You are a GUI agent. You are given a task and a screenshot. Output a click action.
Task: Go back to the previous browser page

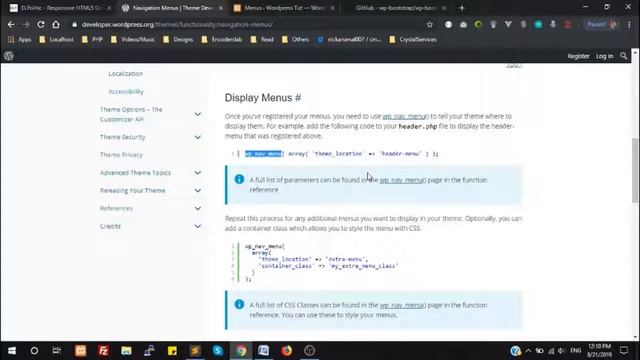11,24
